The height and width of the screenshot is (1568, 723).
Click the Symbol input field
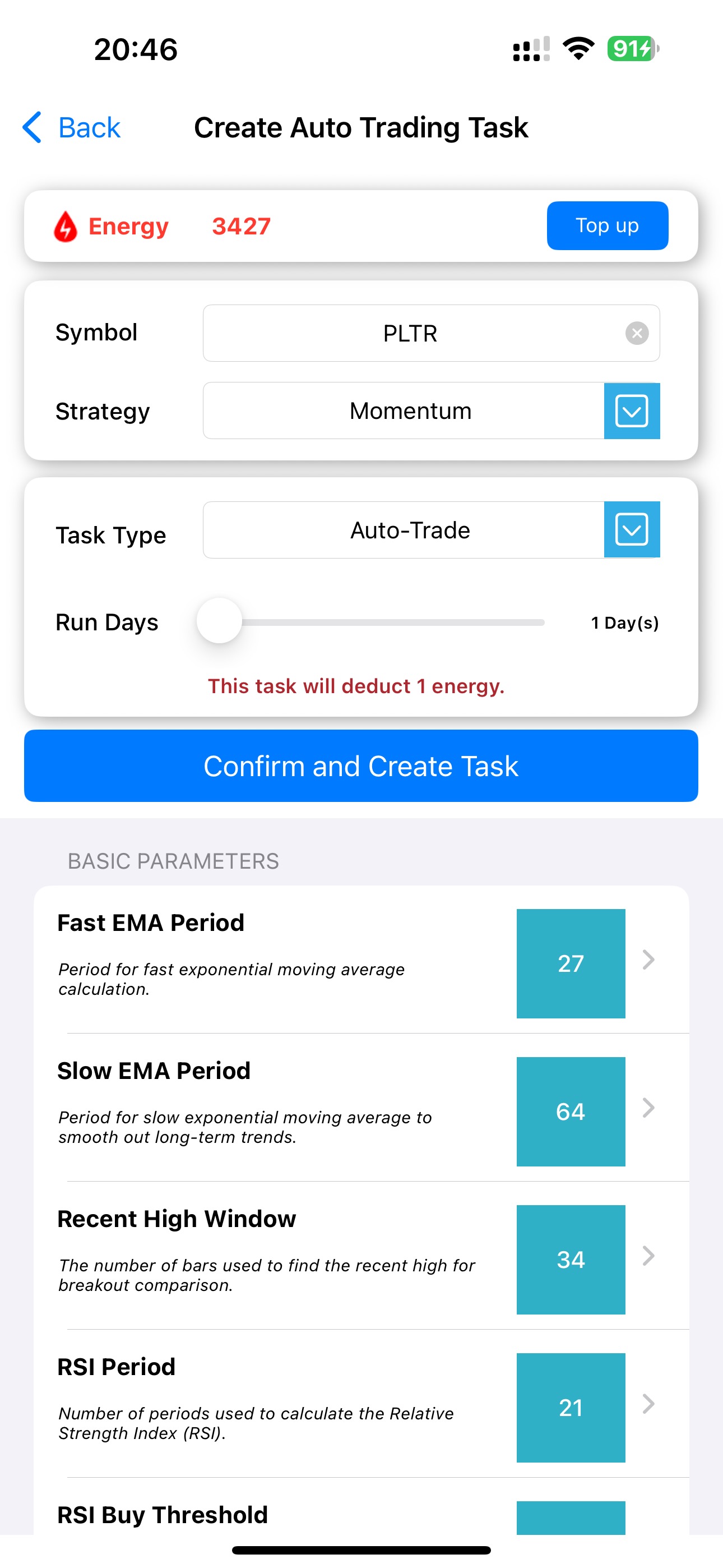point(410,333)
